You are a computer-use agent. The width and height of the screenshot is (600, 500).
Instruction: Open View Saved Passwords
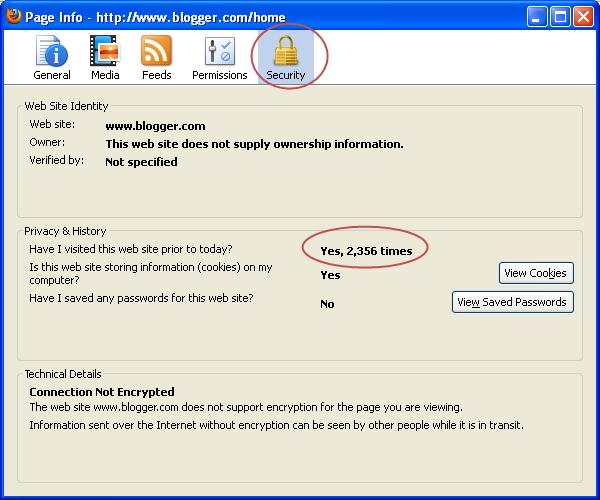tap(512, 302)
